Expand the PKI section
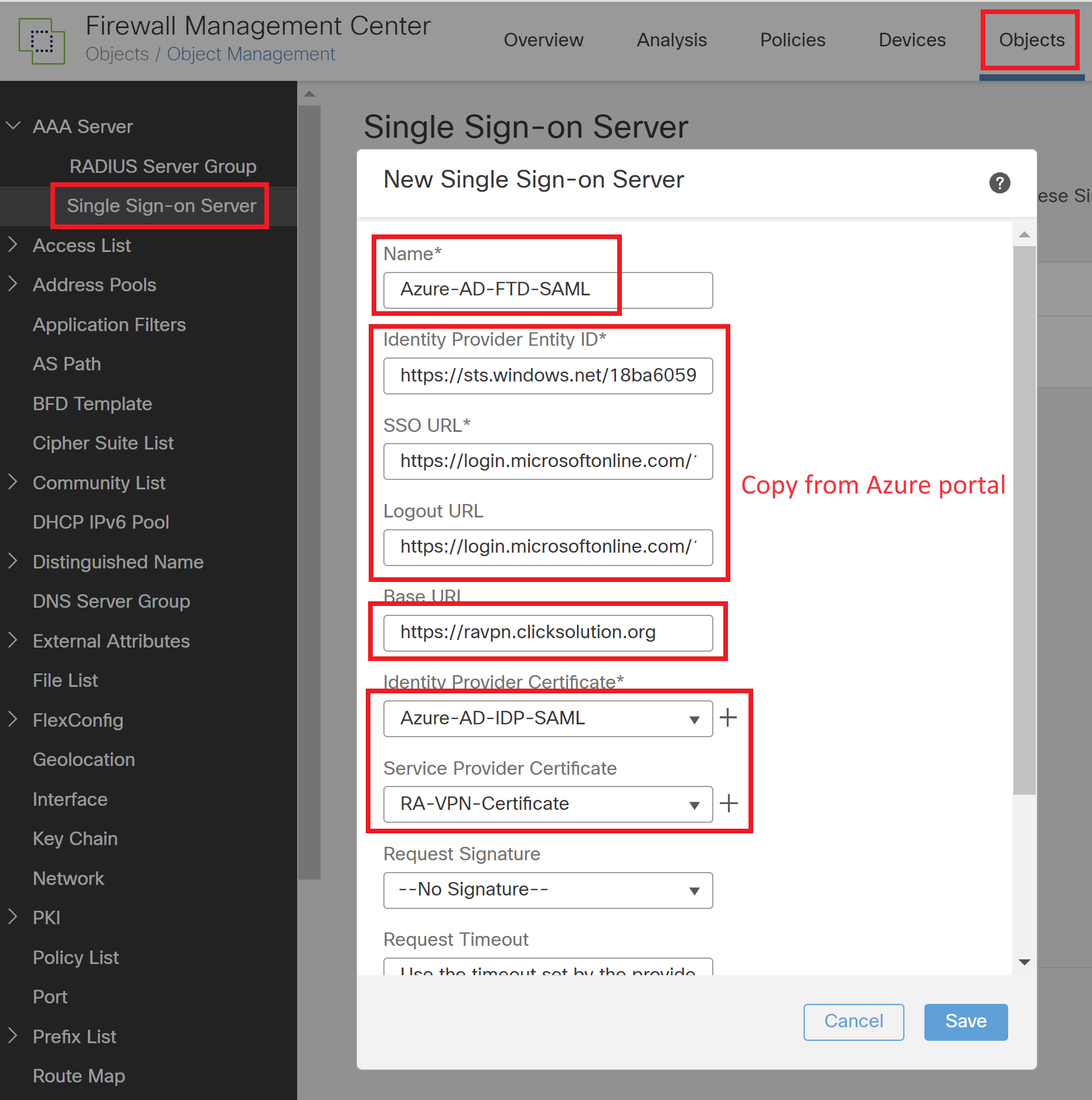Viewport: 1092px width, 1100px height. point(13,917)
